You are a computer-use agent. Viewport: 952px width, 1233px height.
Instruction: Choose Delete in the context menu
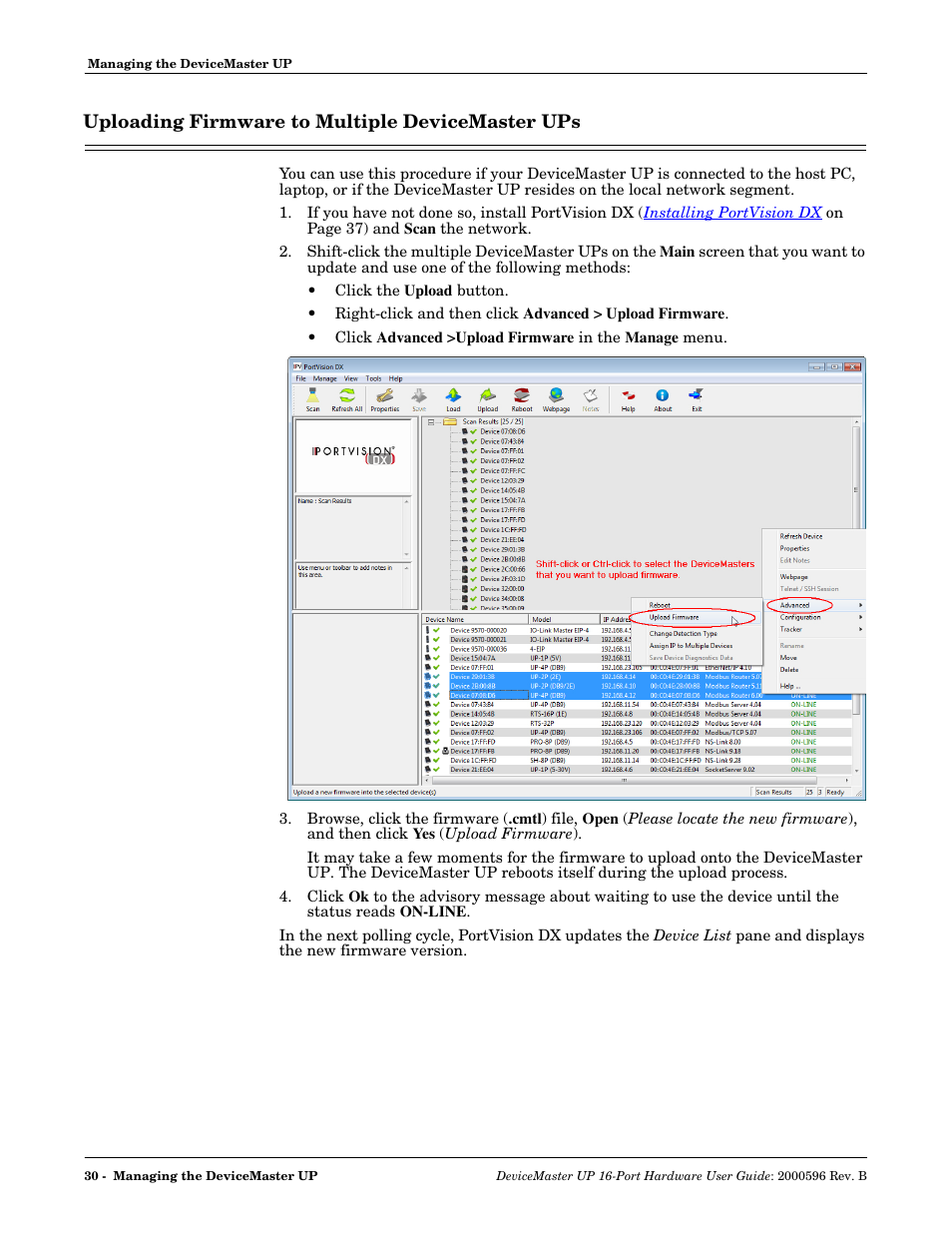pyautogui.click(x=789, y=670)
